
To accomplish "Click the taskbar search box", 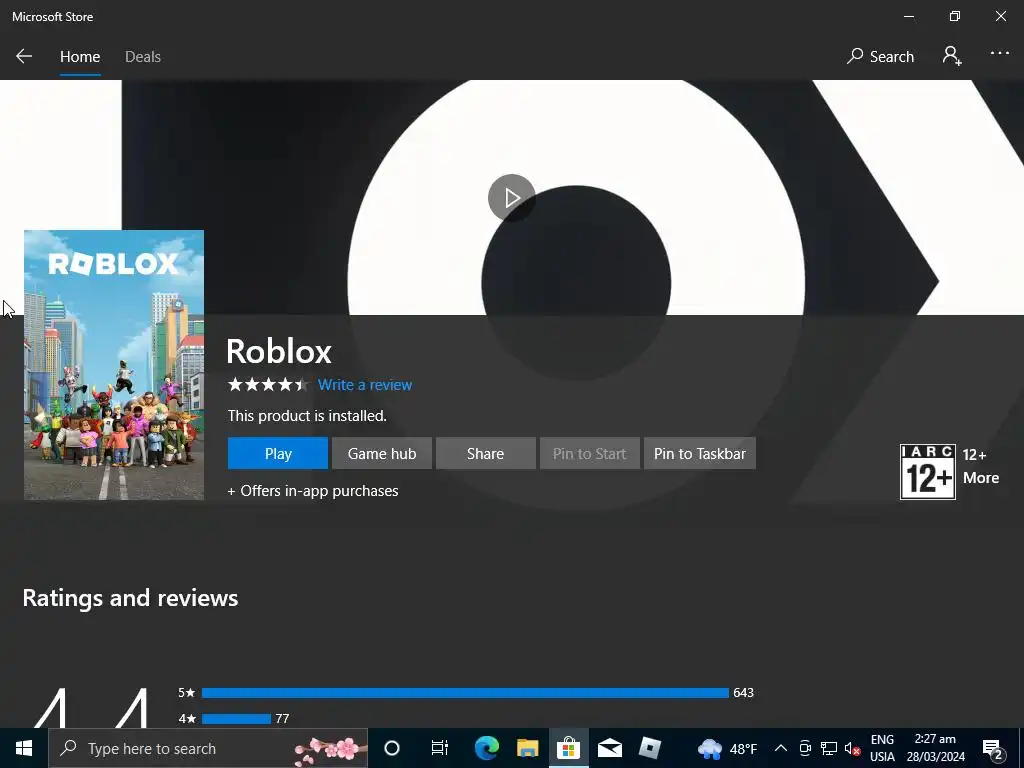I will pos(208,748).
